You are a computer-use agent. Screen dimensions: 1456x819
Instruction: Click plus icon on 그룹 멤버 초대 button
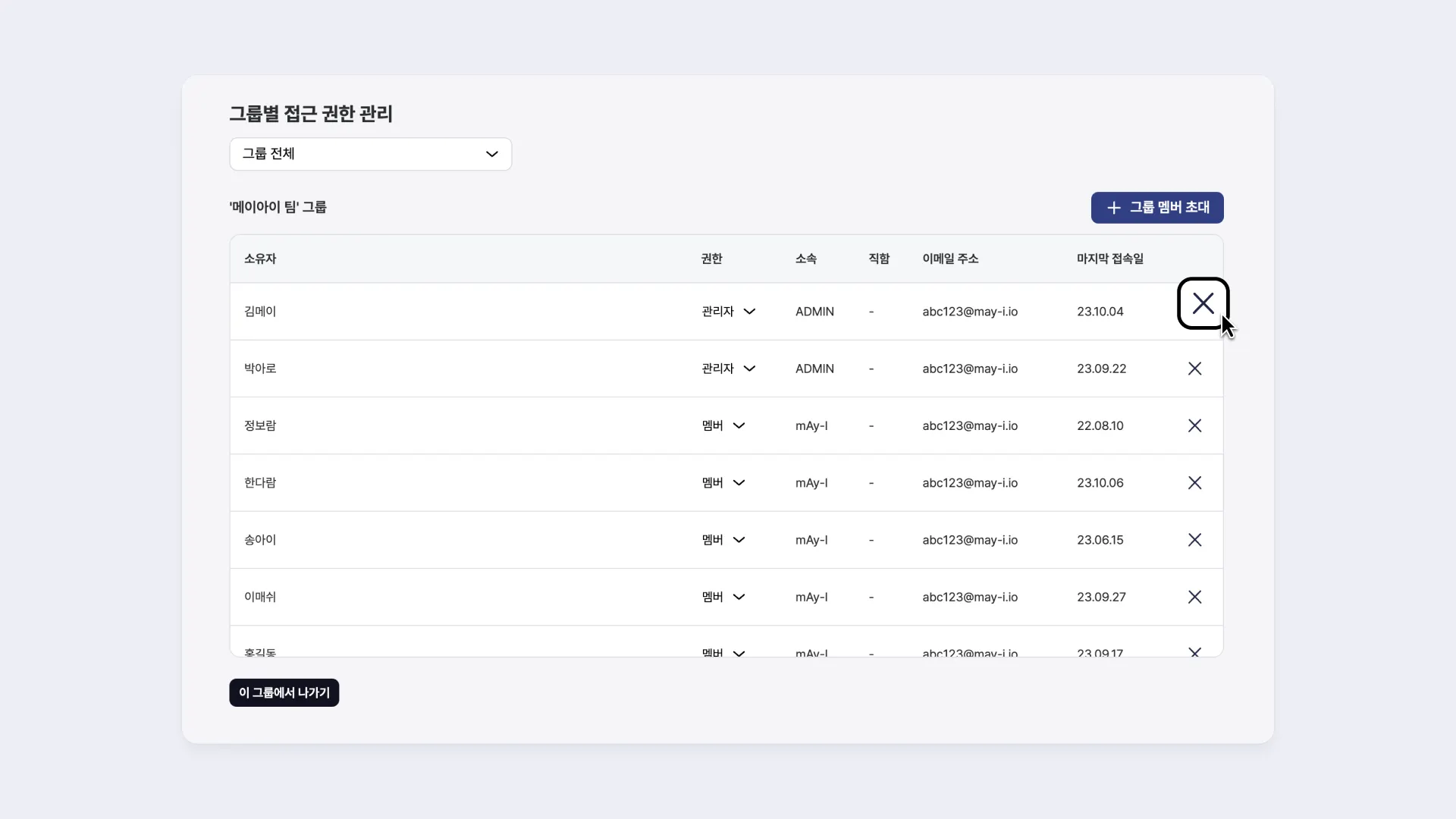[1113, 208]
